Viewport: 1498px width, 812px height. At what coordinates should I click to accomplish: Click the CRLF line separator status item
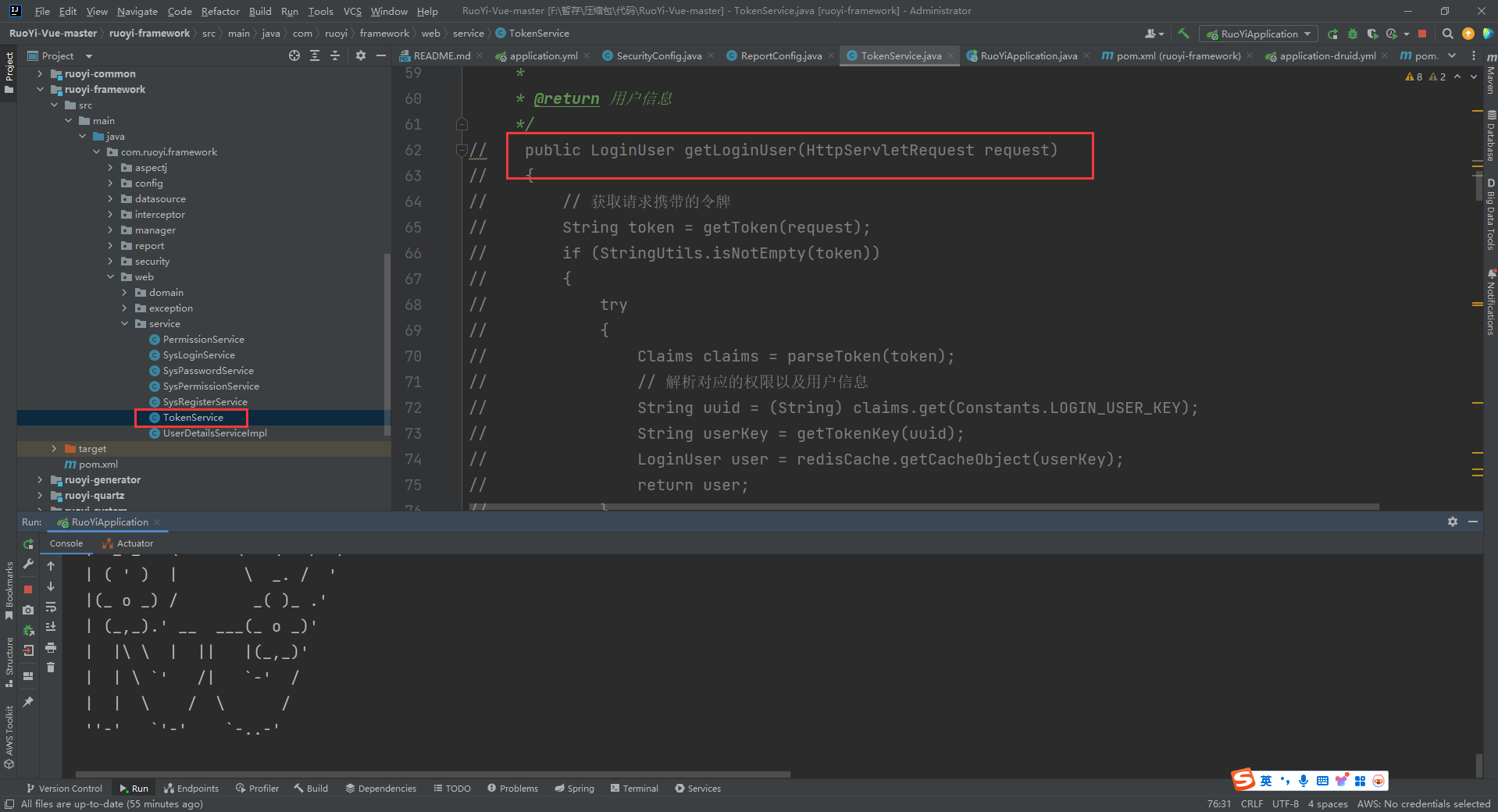tap(1251, 804)
